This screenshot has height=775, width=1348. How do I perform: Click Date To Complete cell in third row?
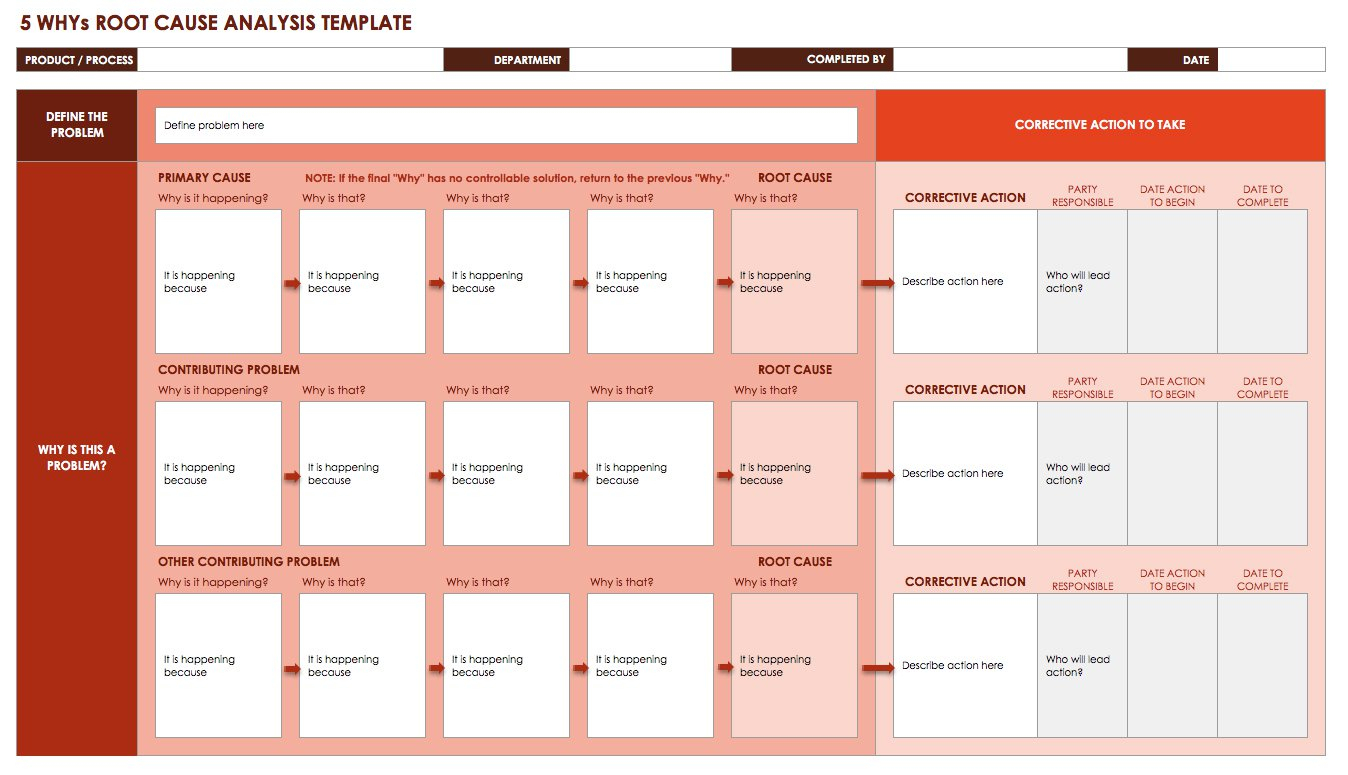[x=1262, y=665]
